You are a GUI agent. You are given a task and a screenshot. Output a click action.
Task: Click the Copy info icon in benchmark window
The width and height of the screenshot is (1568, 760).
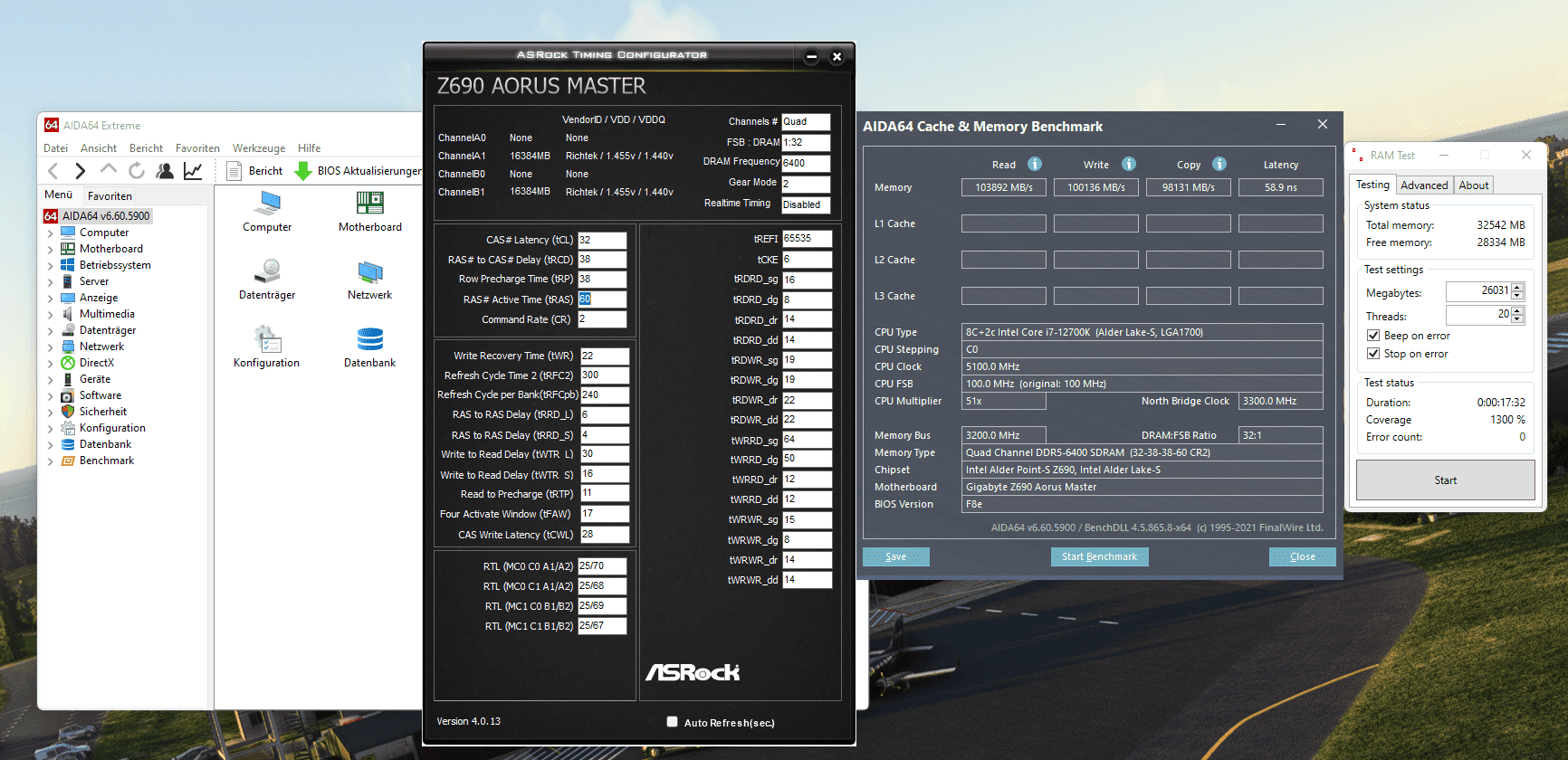coord(1219,164)
